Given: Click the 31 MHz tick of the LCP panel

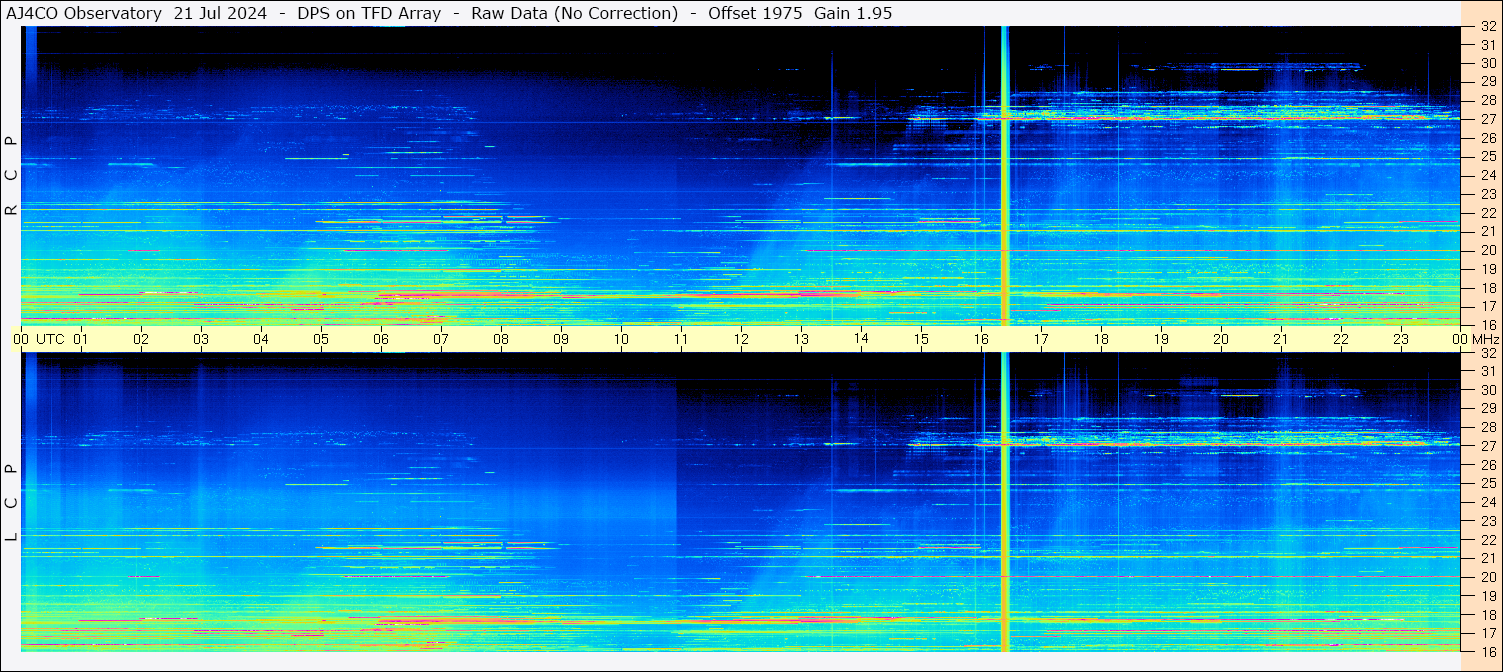Looking at the screenshot, I should pos(1488,371).
